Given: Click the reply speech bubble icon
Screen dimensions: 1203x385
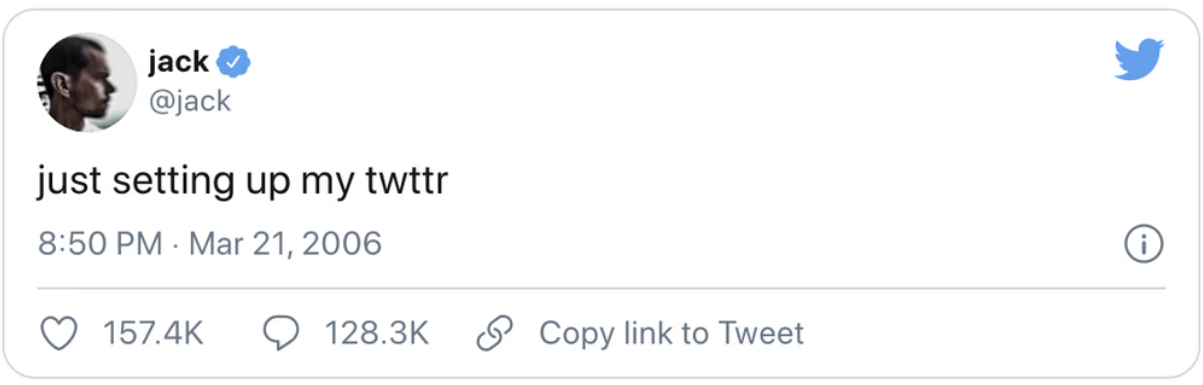Looking at the screenshot, I should [281, 333].
